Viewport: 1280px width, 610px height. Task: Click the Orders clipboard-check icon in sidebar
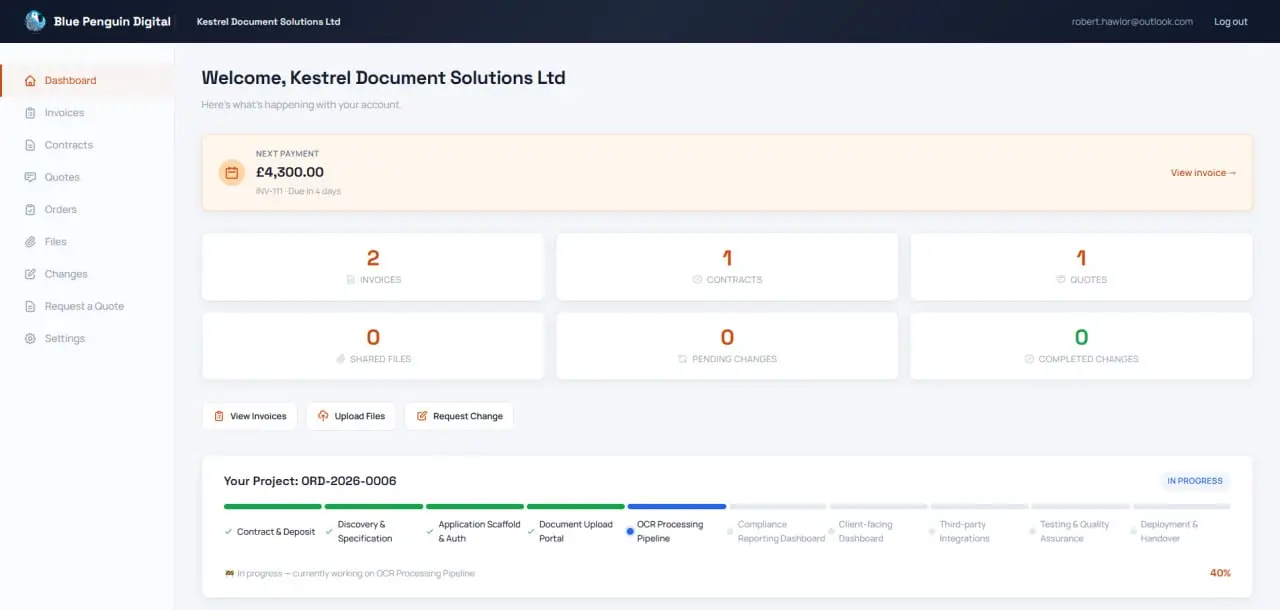(x=30, y=209)
